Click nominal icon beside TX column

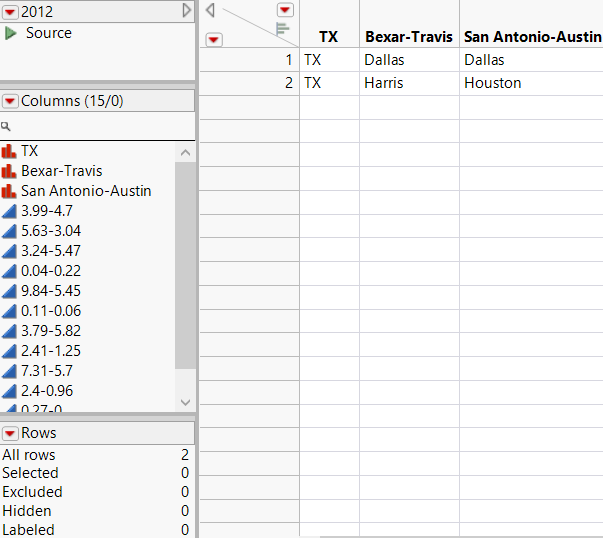[x=9, y=151]
